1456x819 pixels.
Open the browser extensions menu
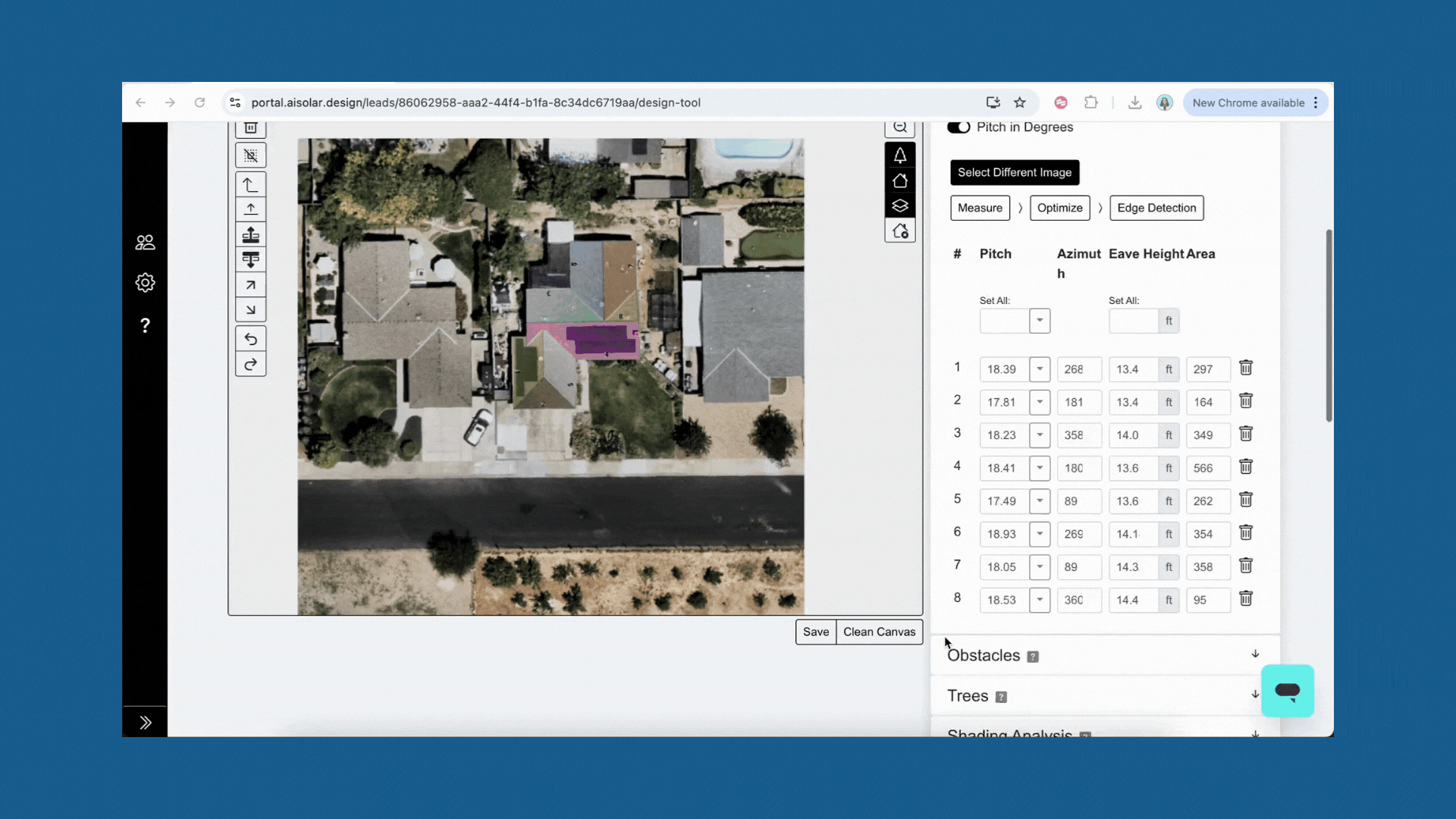1090,102
